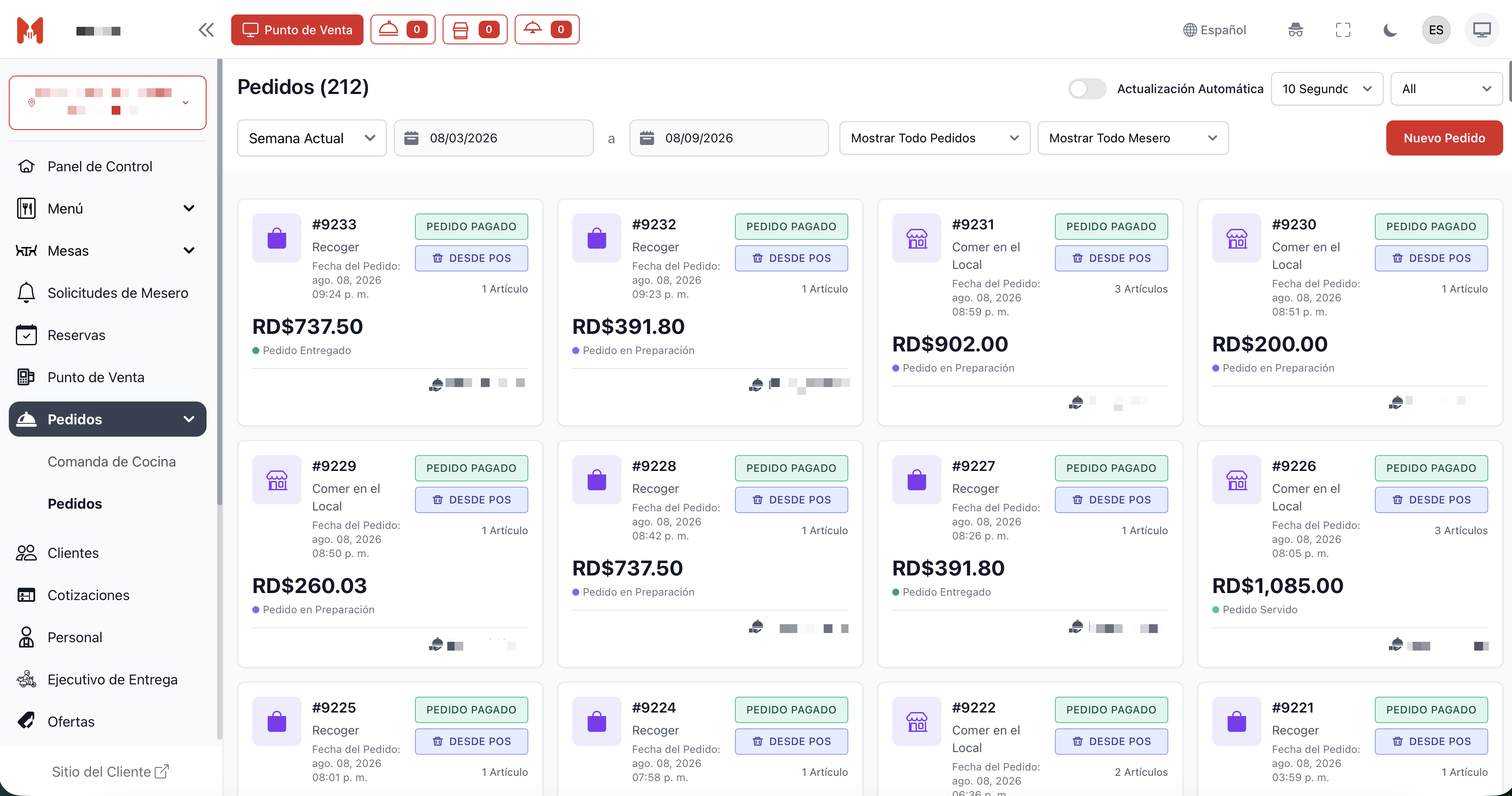
Task: Click storefront icon of order #9226
Action: click(x=1237, y=480)
